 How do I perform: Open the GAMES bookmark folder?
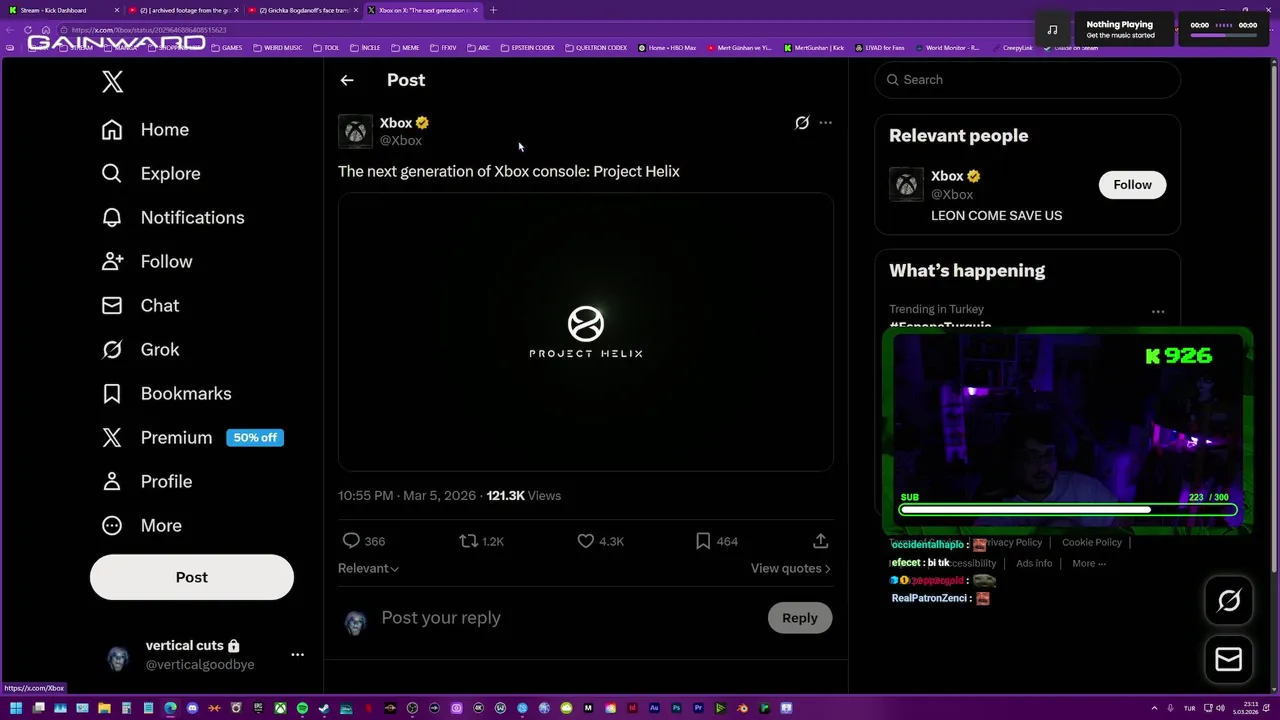pos(226,48)
